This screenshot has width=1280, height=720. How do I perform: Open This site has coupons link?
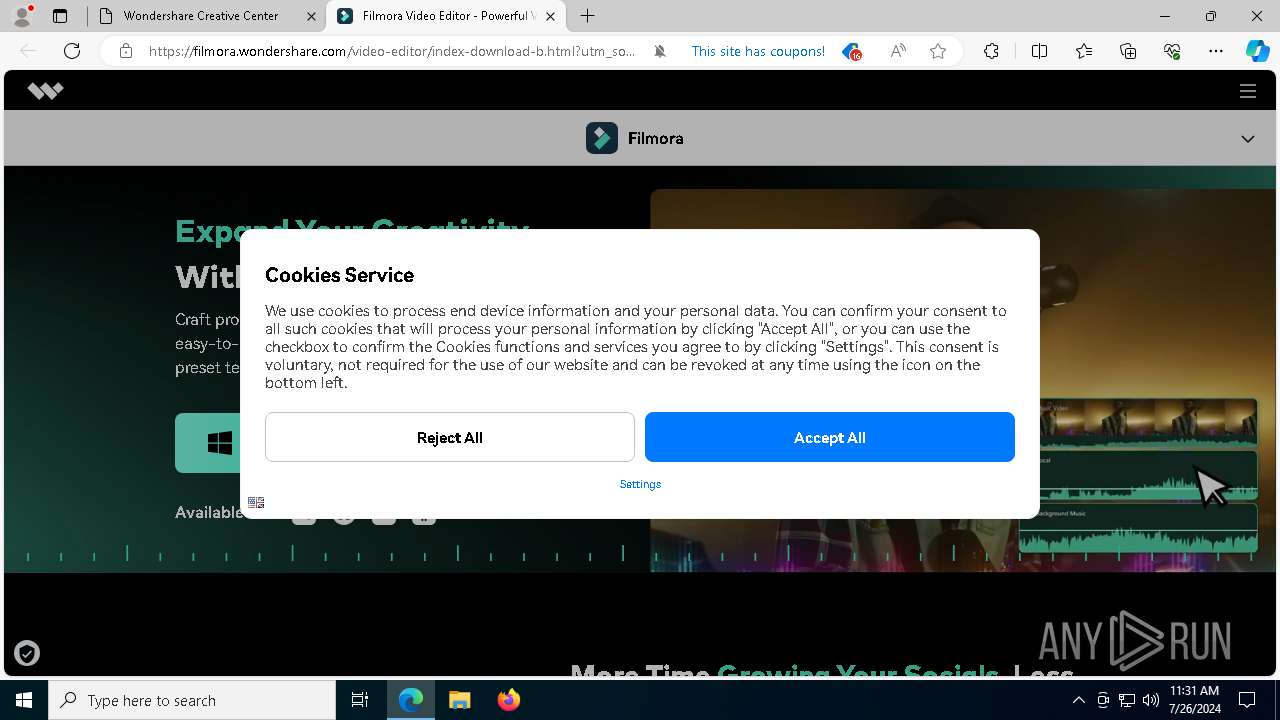tap(758, 51)
